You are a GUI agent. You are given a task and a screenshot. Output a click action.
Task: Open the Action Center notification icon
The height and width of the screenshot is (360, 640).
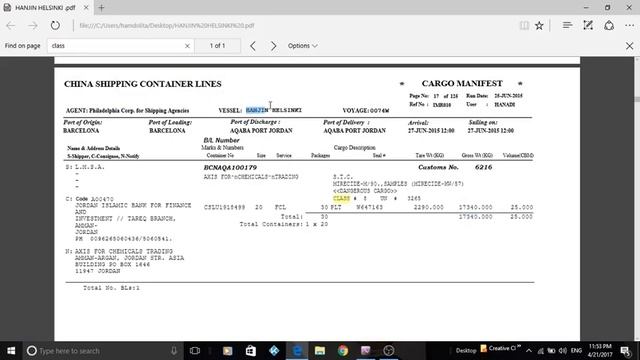pos(626,351)
